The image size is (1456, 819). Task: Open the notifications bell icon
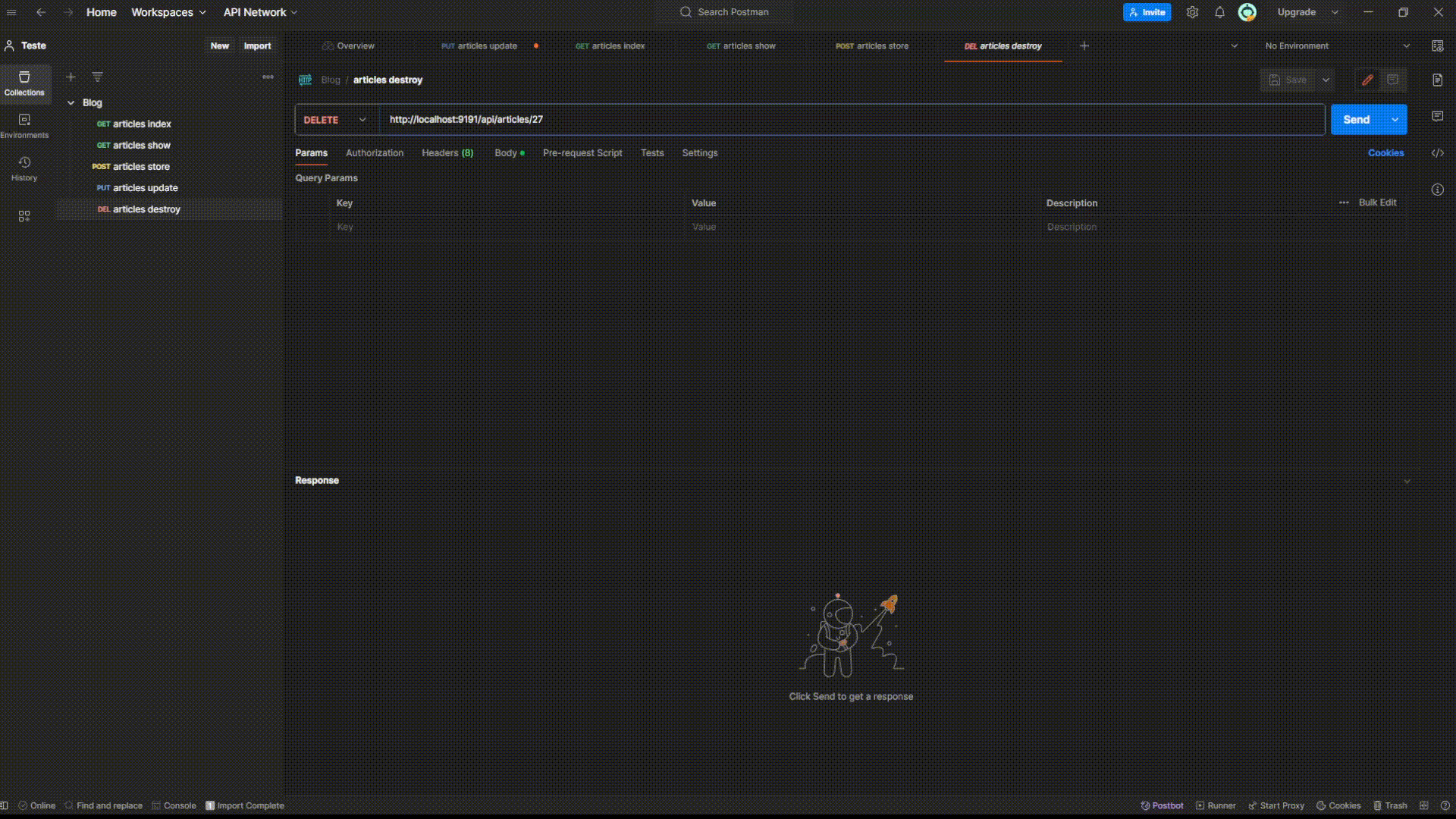click(x=1219, y=12)
